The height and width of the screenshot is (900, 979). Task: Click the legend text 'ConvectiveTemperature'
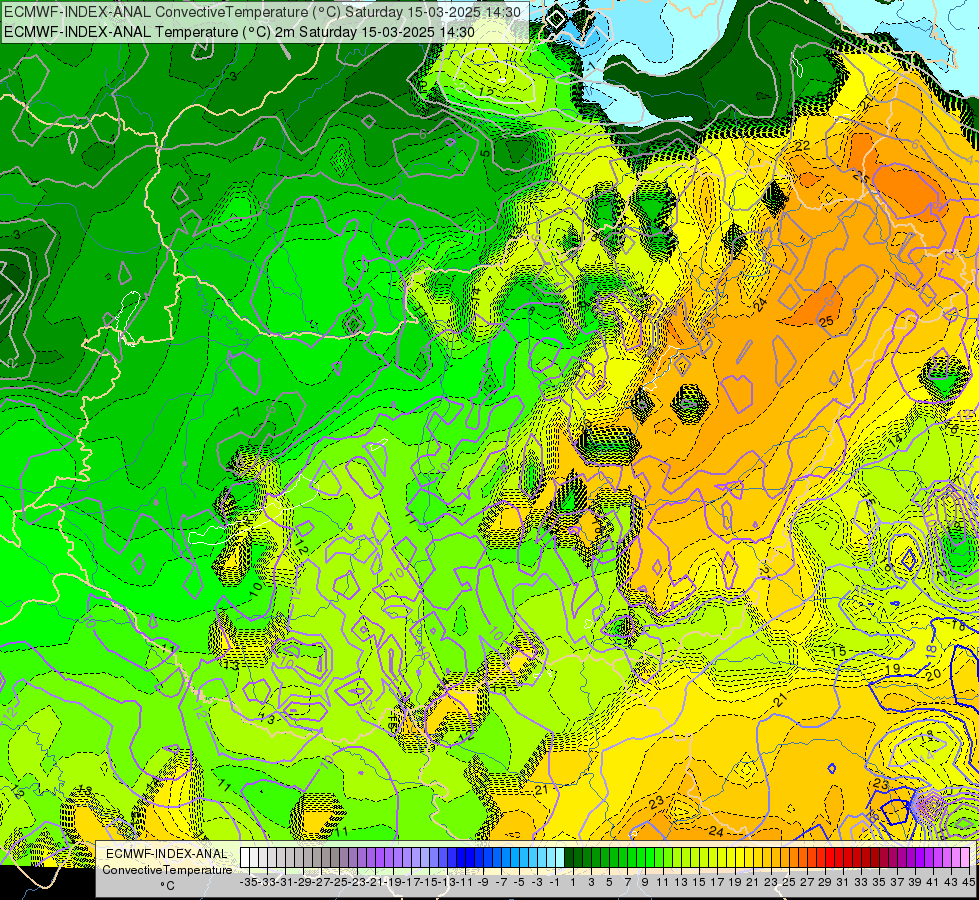[x=167, y=869]
